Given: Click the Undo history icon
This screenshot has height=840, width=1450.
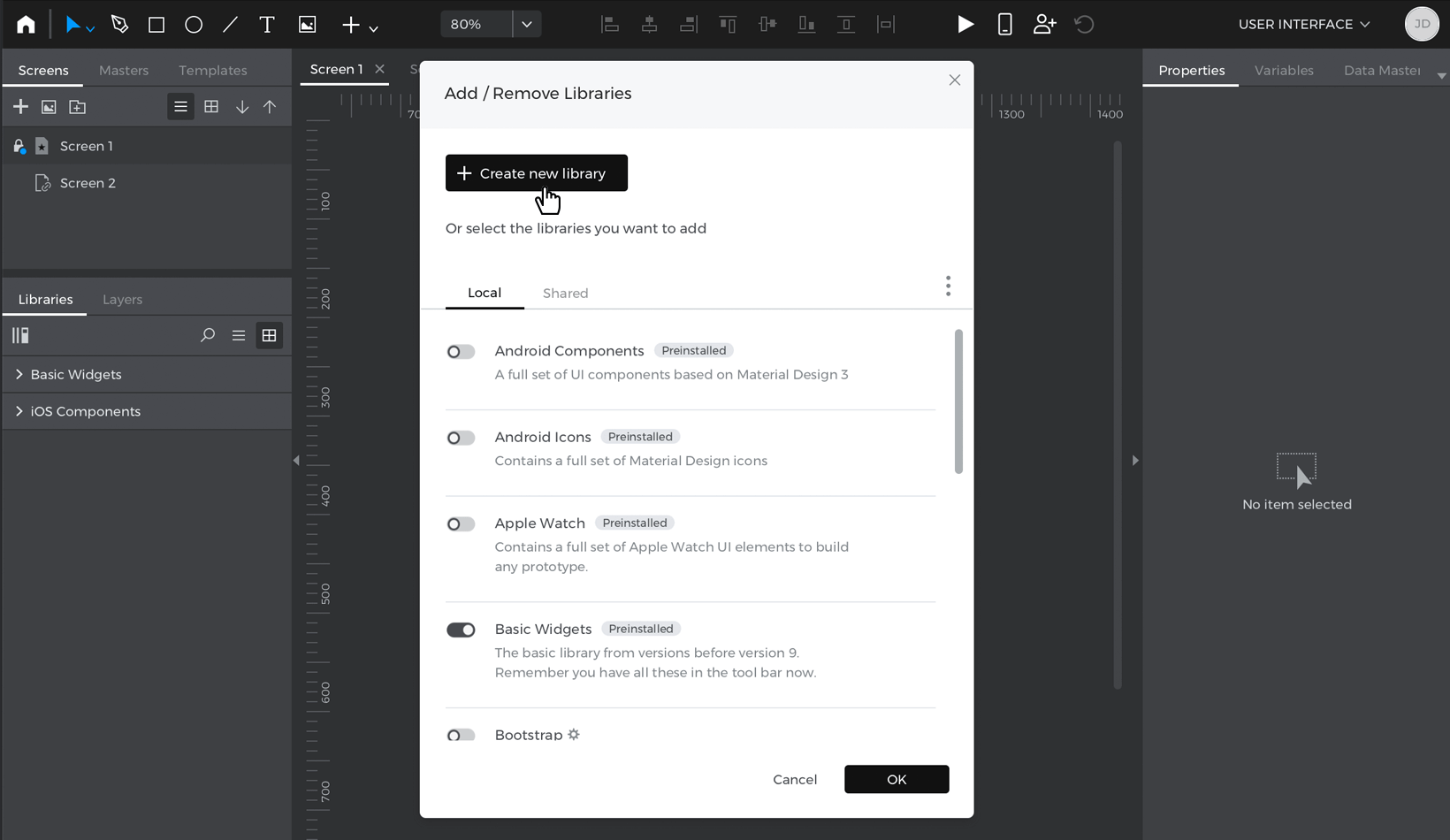Looking at the screenshot, I should (x=1084, y=25).
